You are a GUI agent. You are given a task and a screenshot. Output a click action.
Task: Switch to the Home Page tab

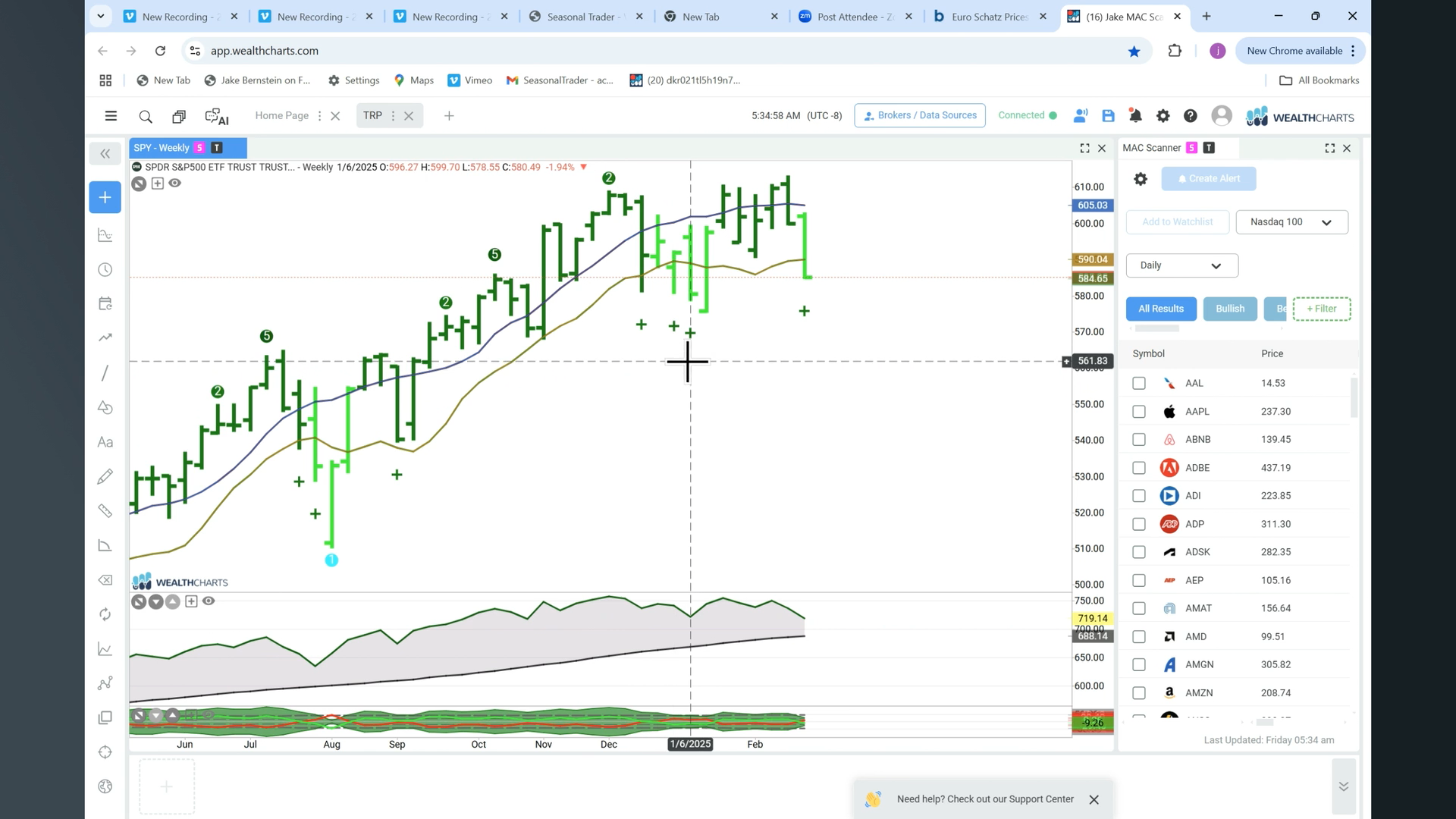tap(282, 116)
